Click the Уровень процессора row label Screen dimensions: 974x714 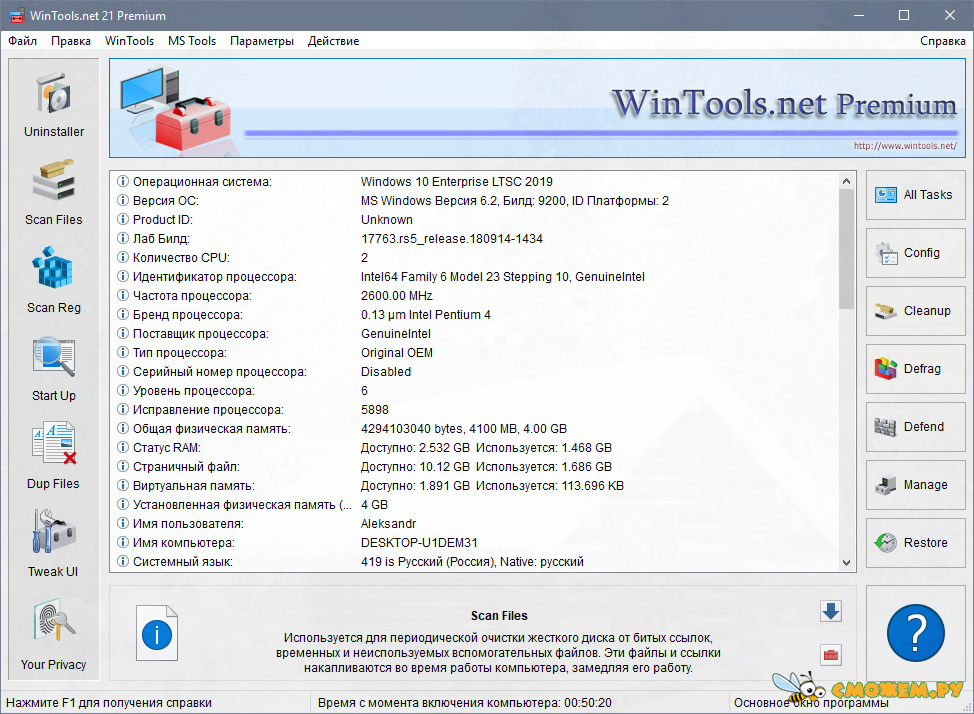coord(194,391)
